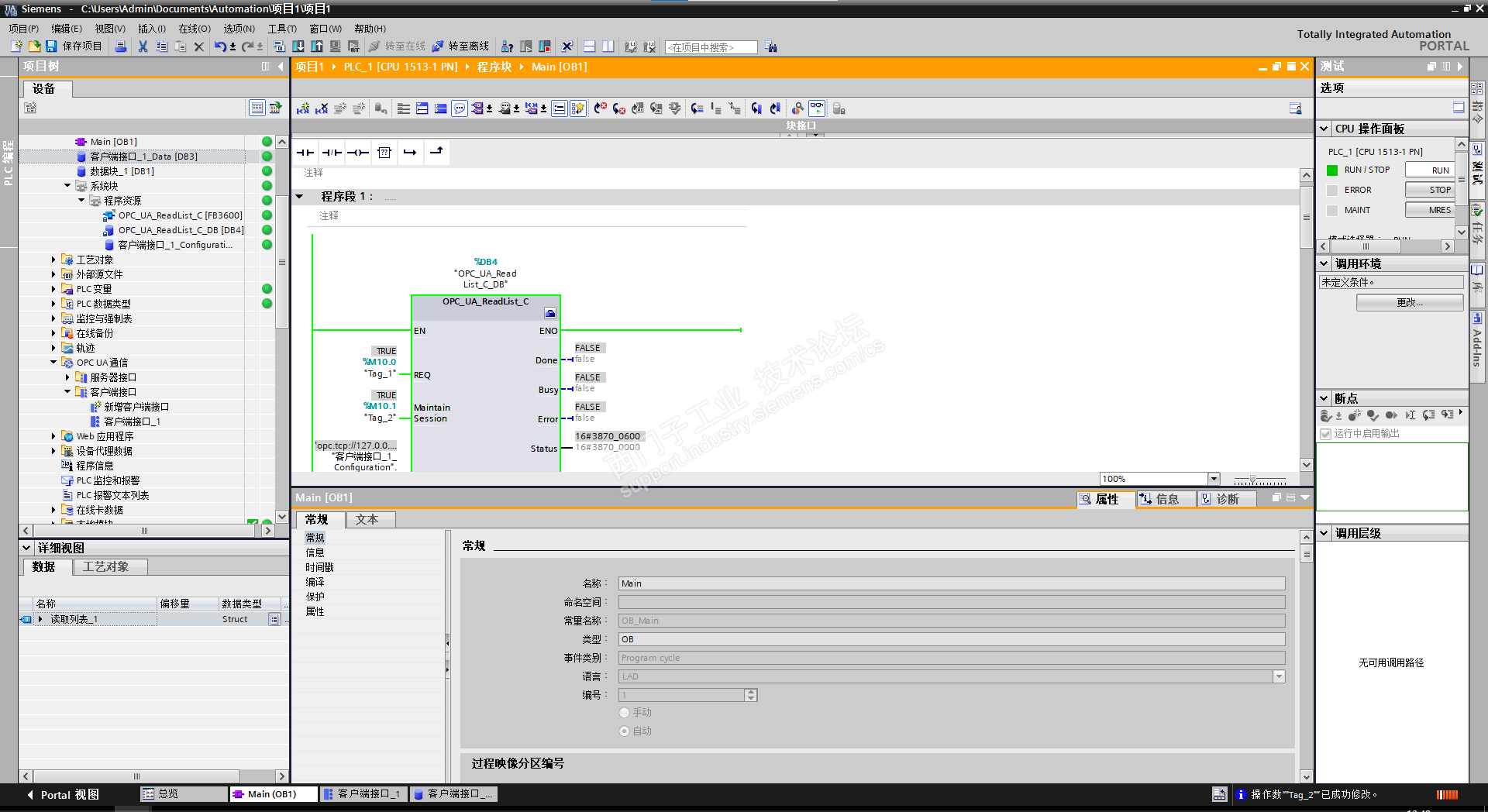Click the RUN button on CPU panel
The width and height of the screenshot is (1488, 812).
coord(1431,170)
